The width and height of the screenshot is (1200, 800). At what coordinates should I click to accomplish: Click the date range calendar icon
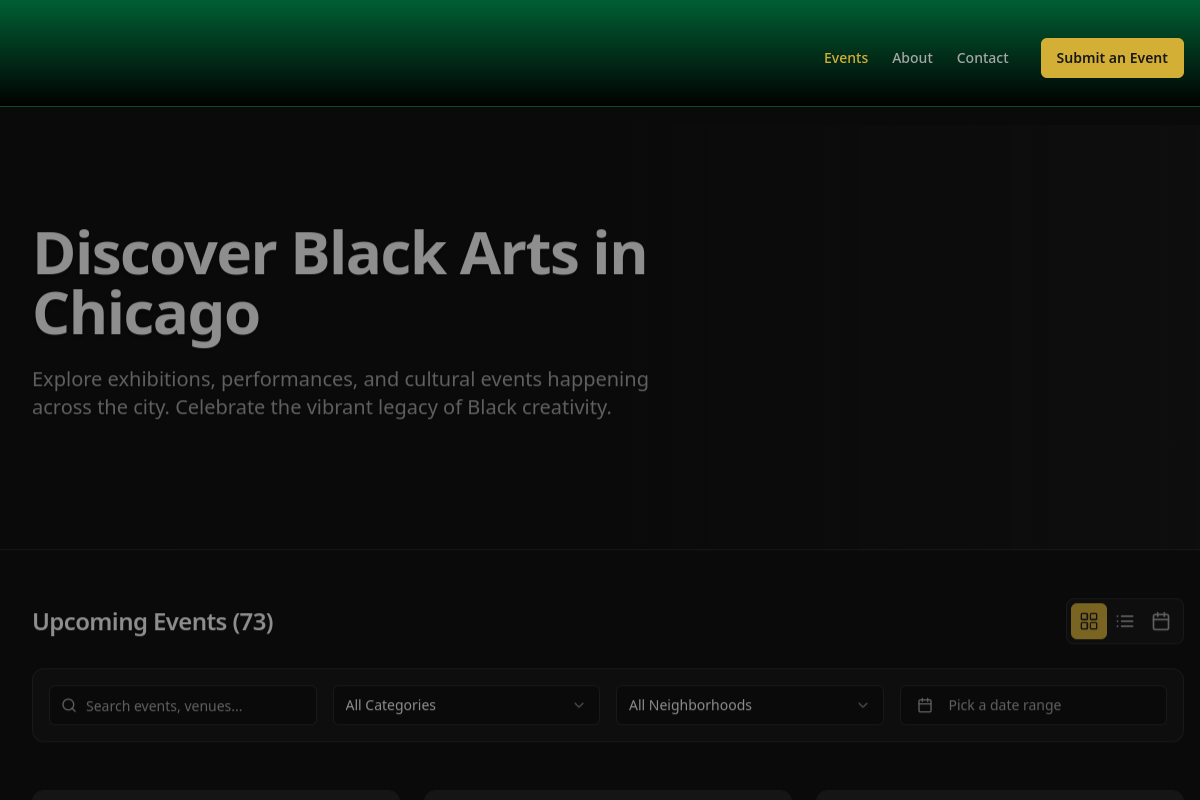pyautogui.click(x=925, y=705)
